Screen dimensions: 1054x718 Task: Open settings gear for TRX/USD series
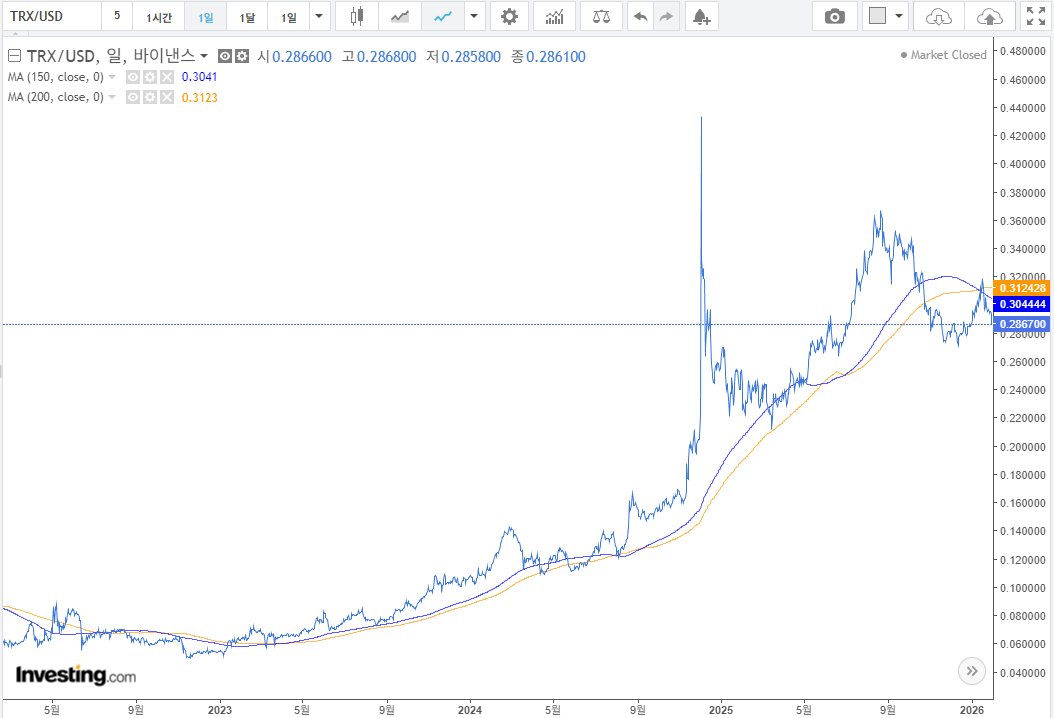[x=242, y=56]
